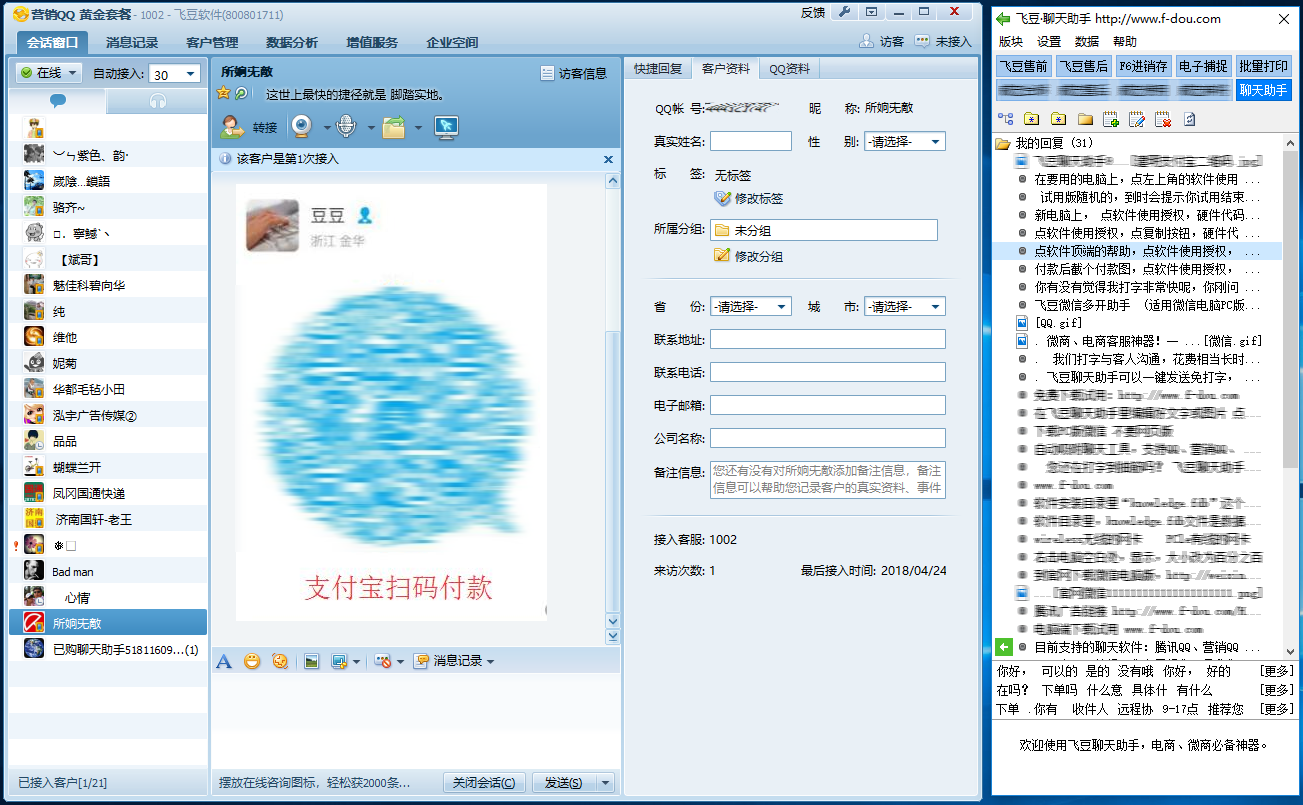Click the first [更多] link beside 你好
Screen dimensions: 1303x805
[x=1277, y=670]
